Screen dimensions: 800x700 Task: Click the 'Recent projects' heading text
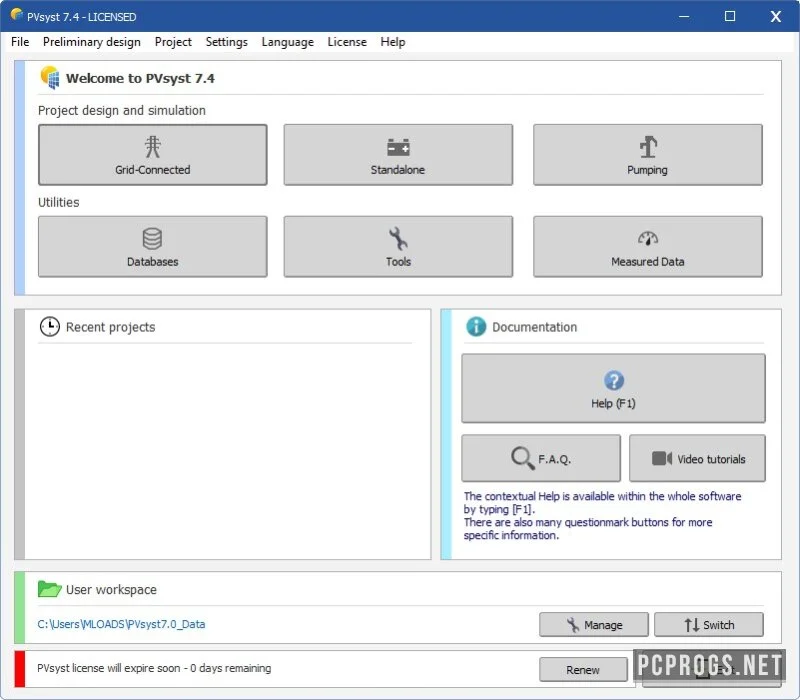[x=111, y=327]
